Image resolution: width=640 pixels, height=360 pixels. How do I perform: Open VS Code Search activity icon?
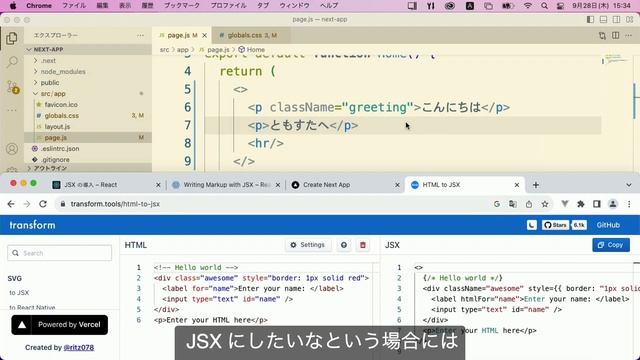tap(12, 62)
